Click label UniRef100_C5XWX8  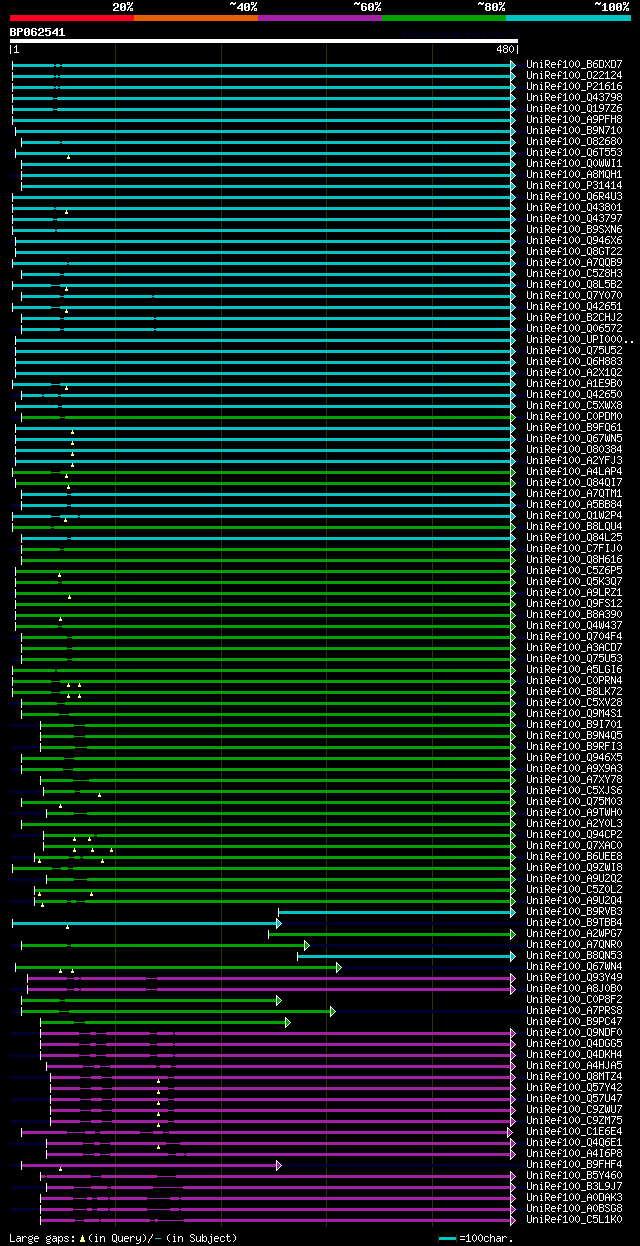(576, 405)
